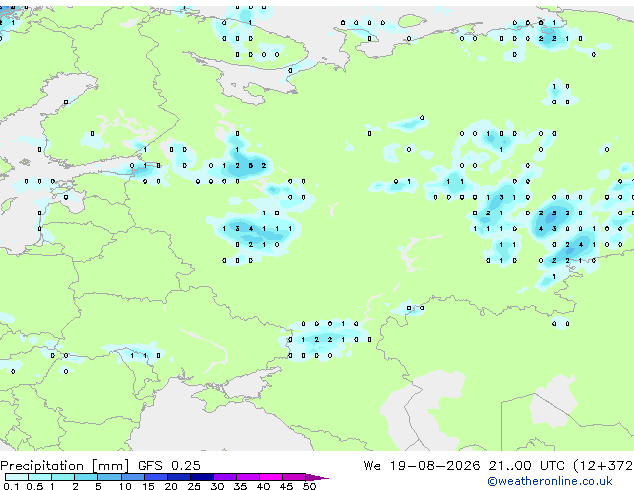Viewport: 634px width, 490px height.
Task: Select the '21:00 UTC' time label
Action: point(526,466)
